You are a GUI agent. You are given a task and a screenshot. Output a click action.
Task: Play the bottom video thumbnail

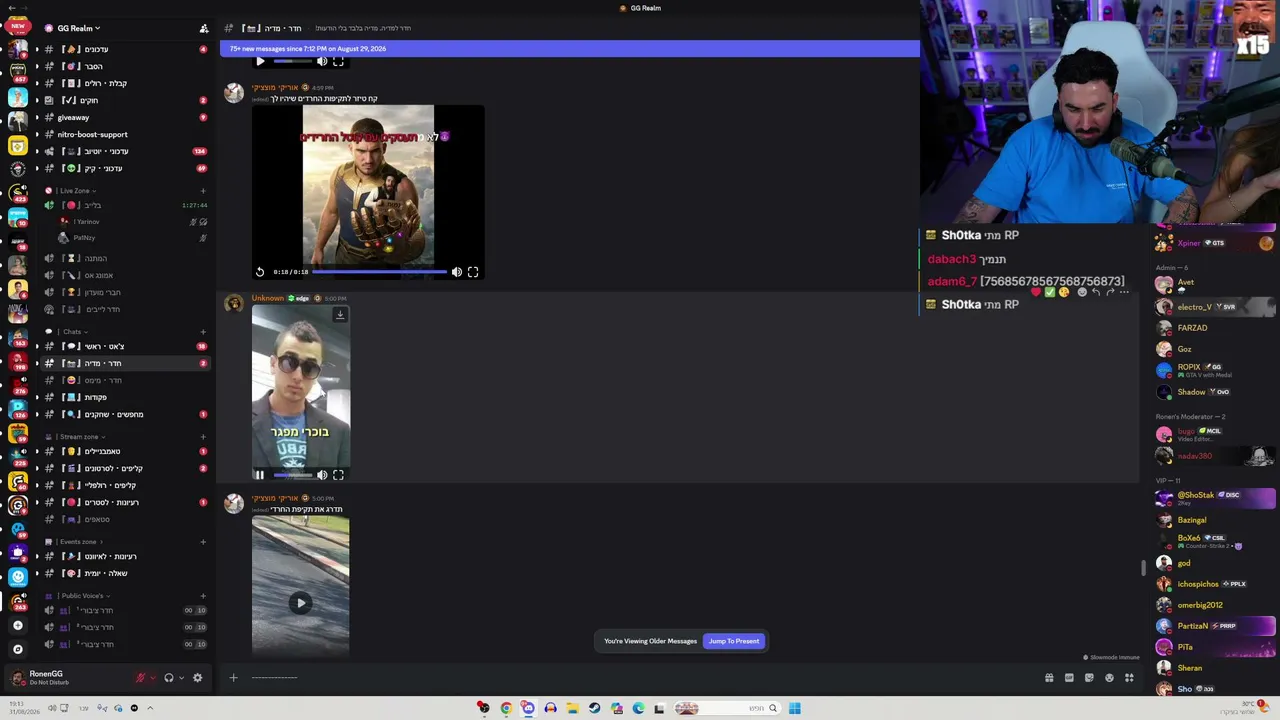300,603
